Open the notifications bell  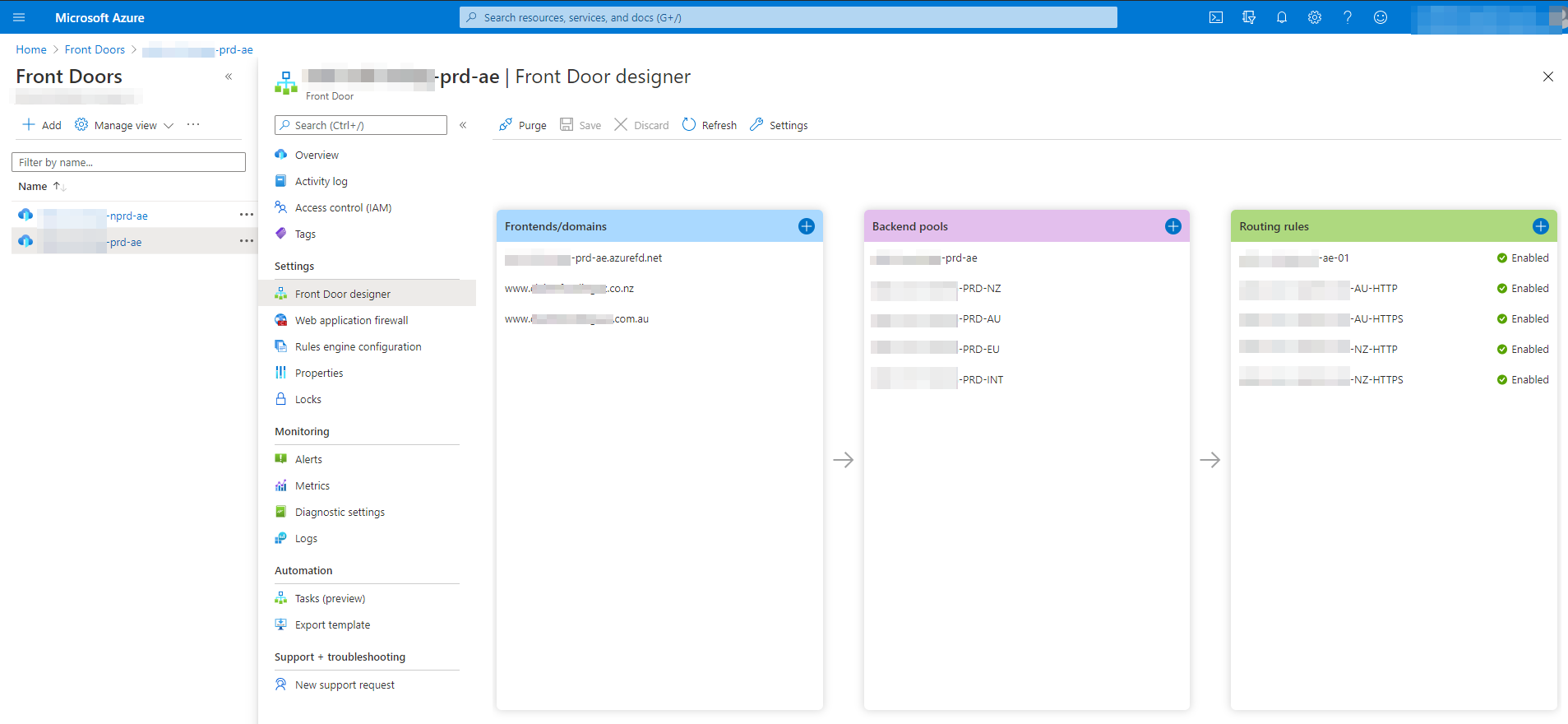(1282, 17)
